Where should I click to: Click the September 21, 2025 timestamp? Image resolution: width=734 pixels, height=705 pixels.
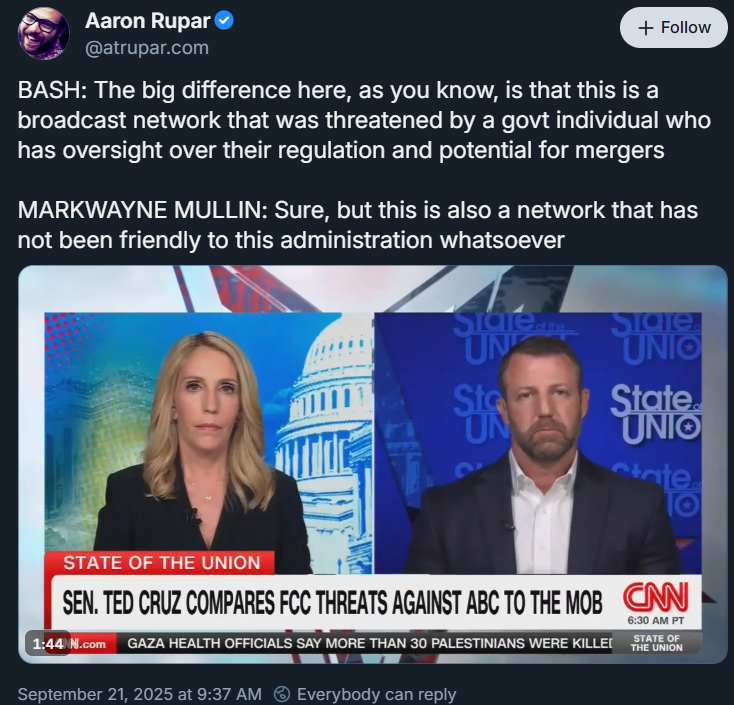(139, 694)
